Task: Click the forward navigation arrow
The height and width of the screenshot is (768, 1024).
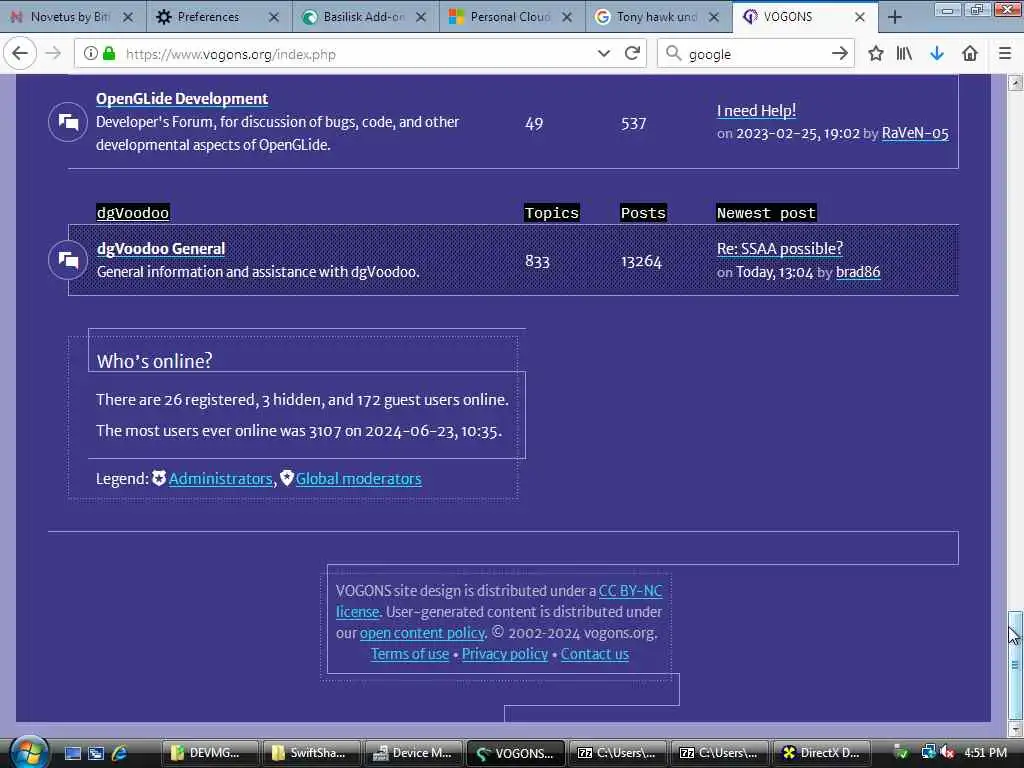Action: tap(54, 54)
